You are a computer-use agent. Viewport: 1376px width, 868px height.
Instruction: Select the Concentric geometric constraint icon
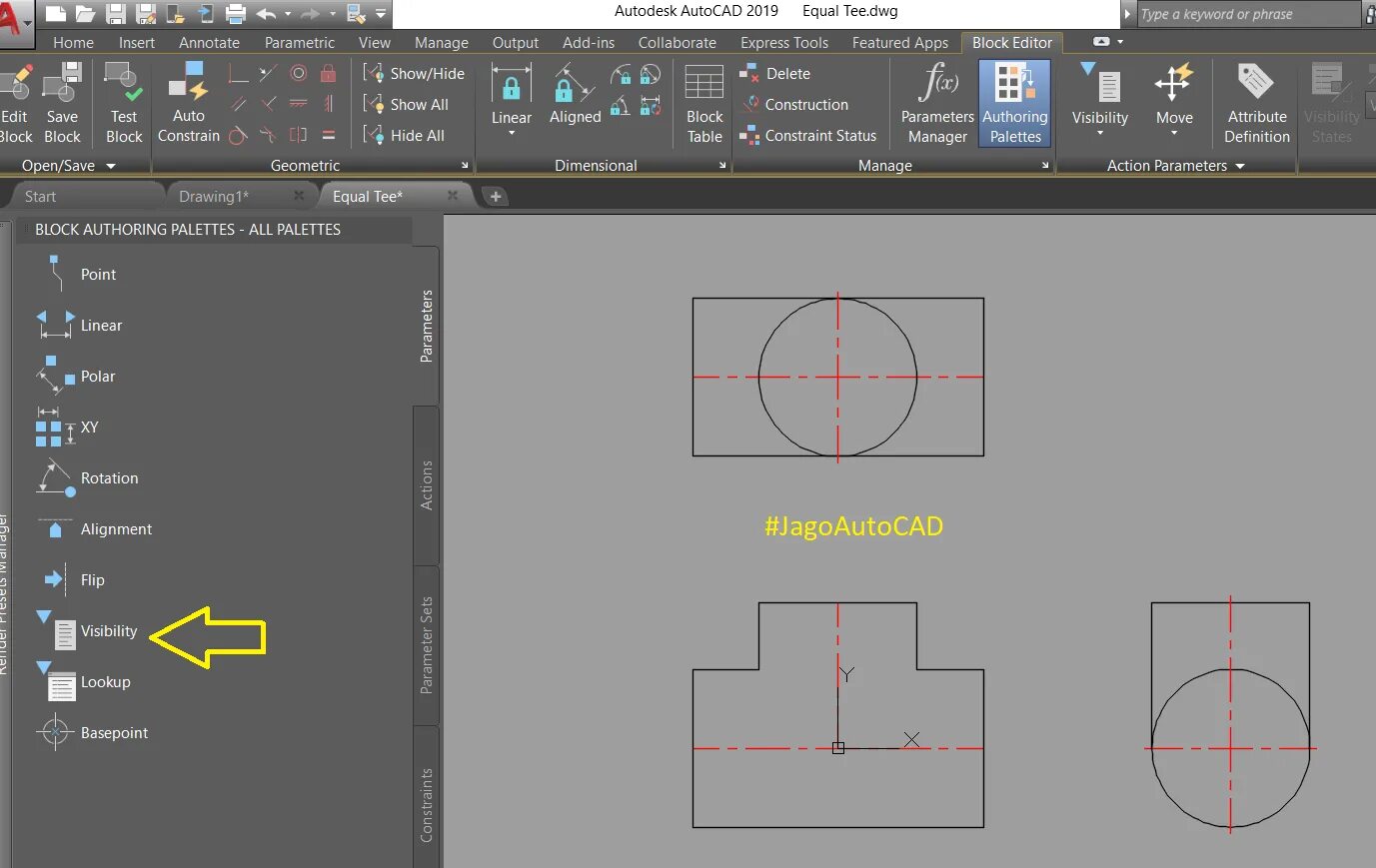(298, 73)
